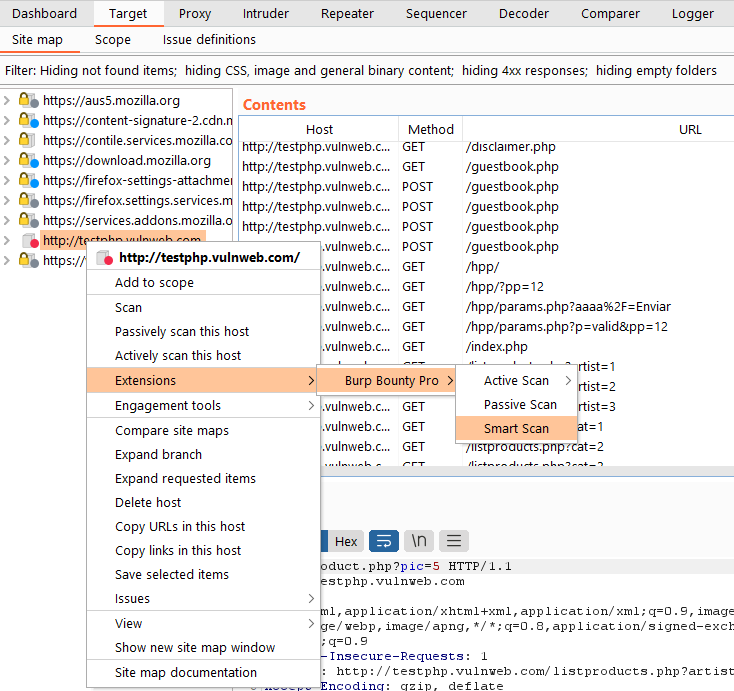Expand the testphp.vulnweb.com tree node
This screenshot has height=691, width=734.
tap(8, 240)
